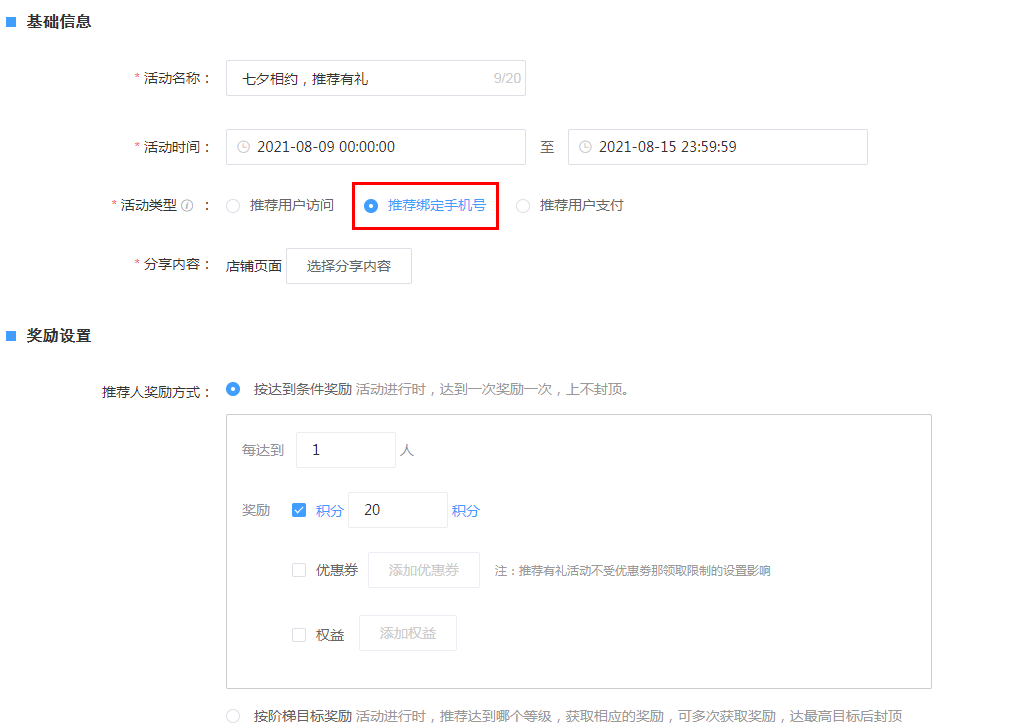Click the 选择分享内容 button
The width and height of the screenshot is (1024, 728).
point(348,266)
